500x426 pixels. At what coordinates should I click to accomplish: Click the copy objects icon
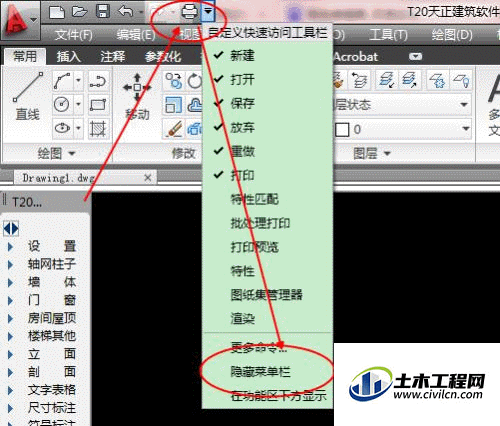point(173,81)
